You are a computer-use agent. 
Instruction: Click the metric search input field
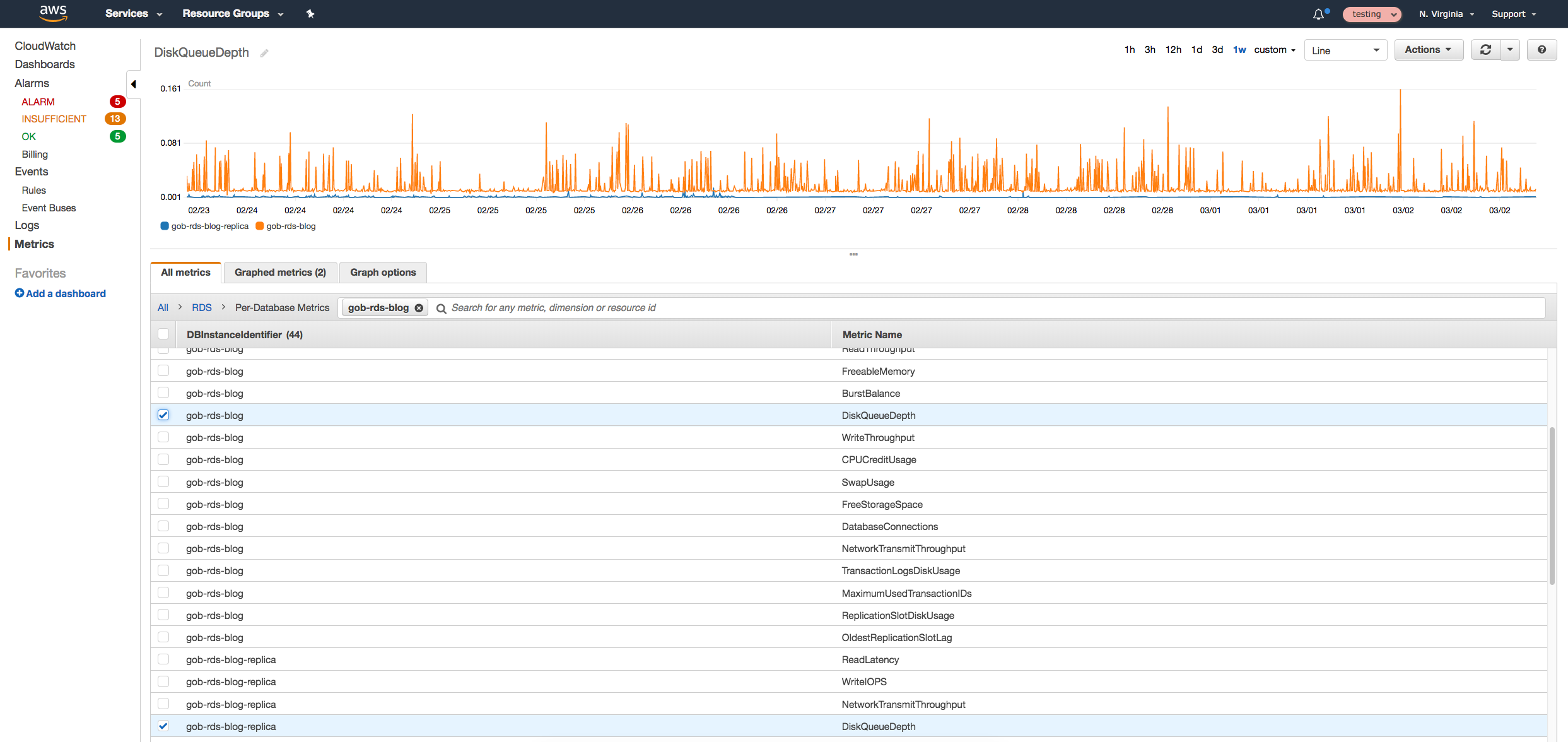point(631,307)
